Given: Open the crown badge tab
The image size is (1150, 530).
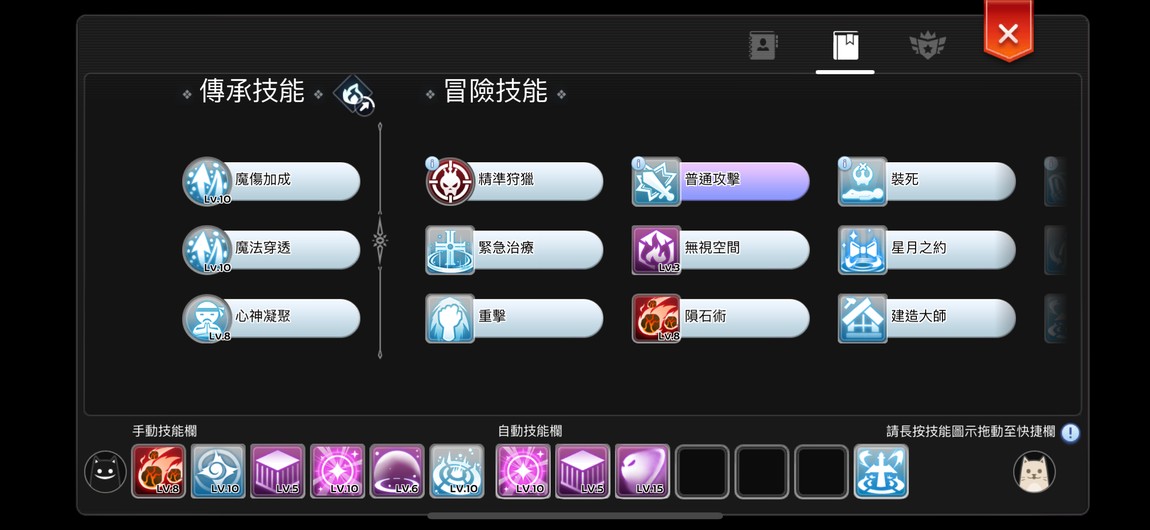Looking at the screenshot, I should pos(927,45).
